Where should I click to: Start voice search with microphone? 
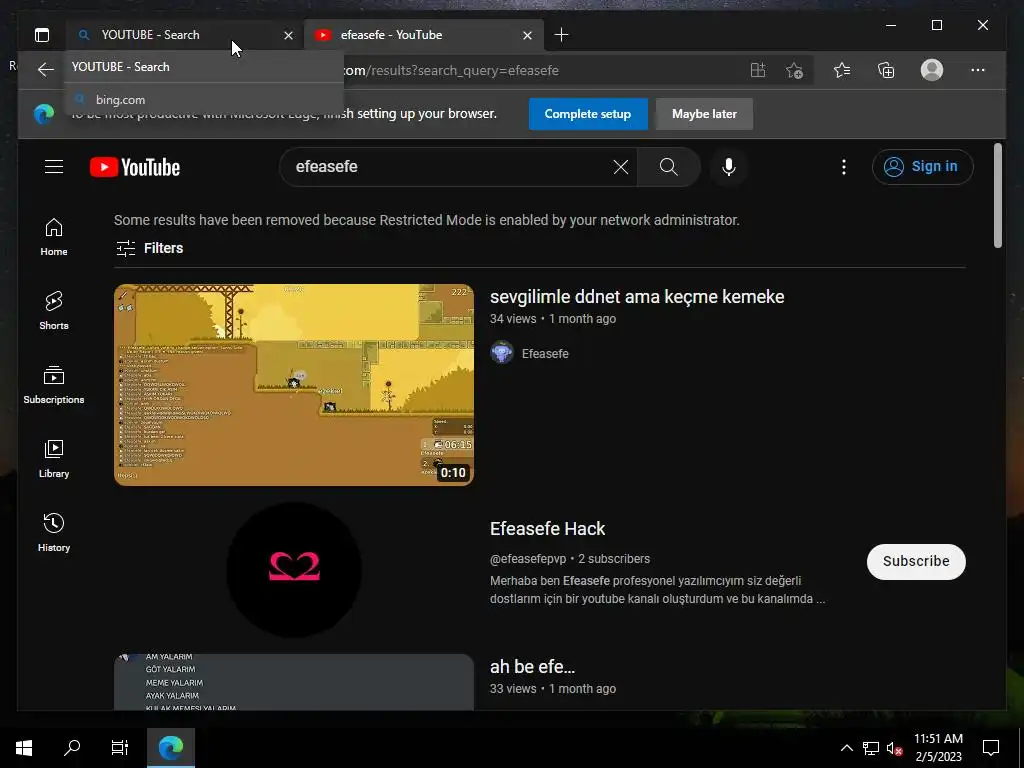point(729,167)
